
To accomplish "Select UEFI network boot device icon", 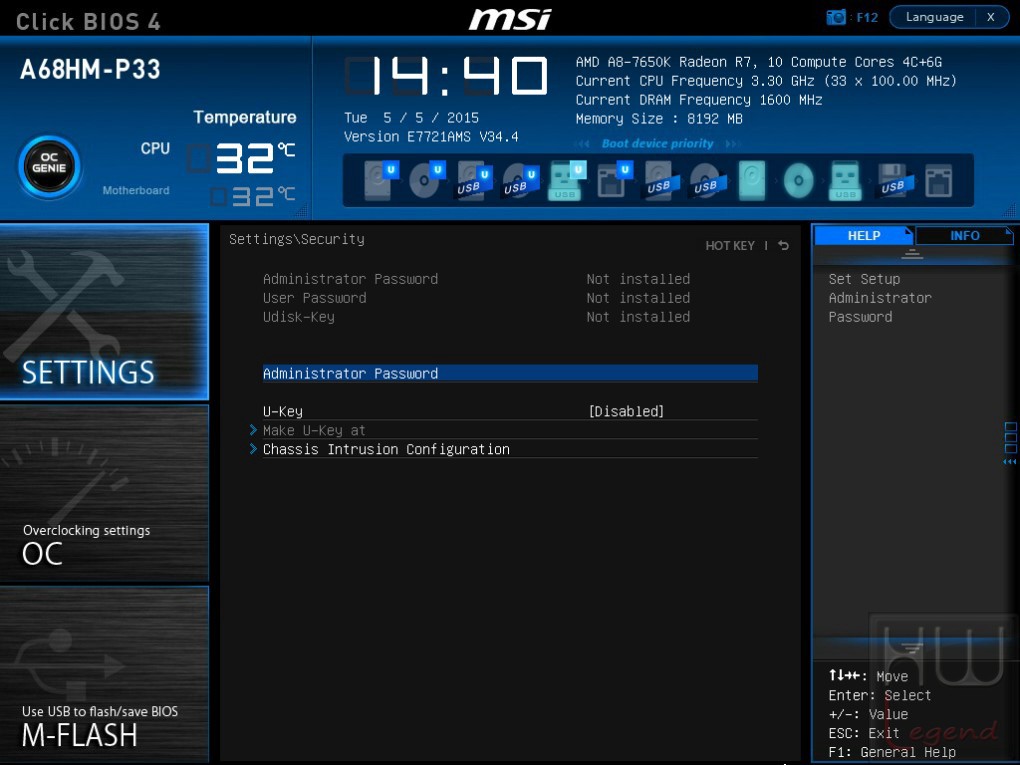I will click(613, 180).
